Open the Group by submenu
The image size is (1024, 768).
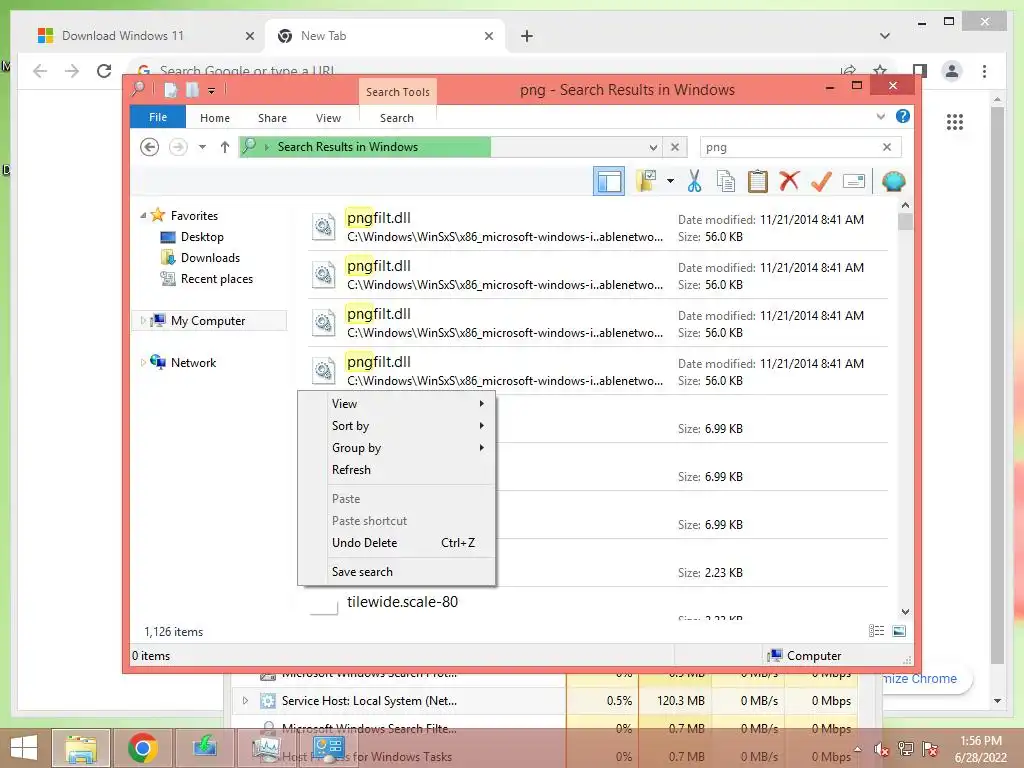pyautogui.click(x=397, y=448)
